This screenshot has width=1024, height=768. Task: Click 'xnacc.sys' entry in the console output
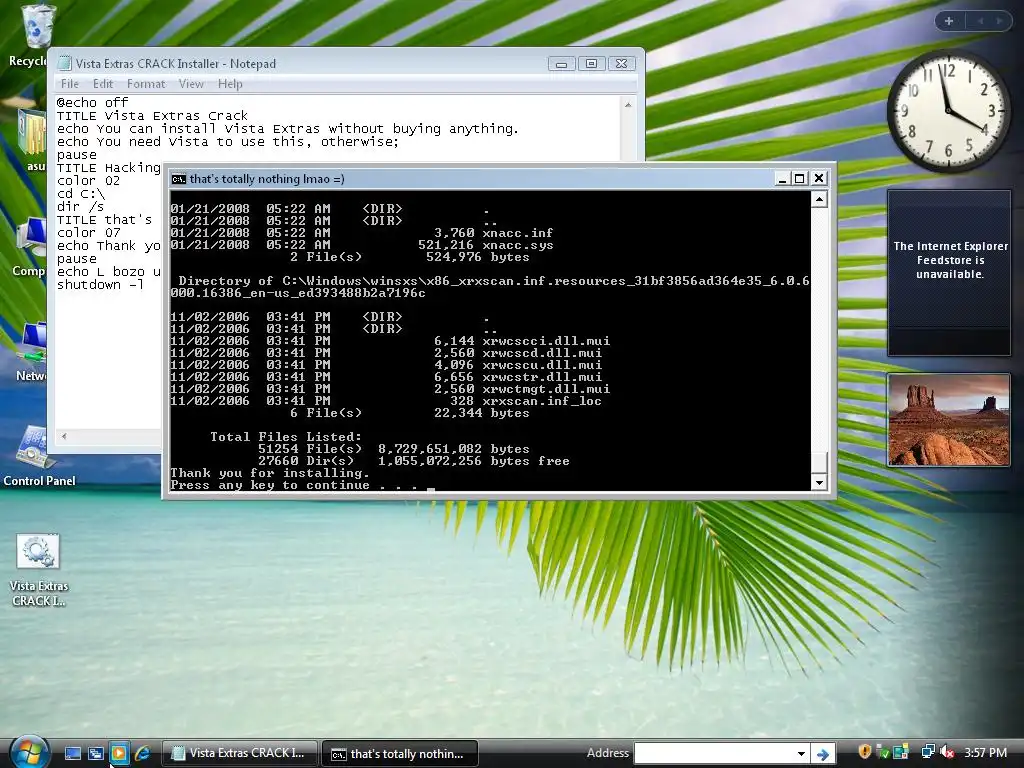point(517,245)
